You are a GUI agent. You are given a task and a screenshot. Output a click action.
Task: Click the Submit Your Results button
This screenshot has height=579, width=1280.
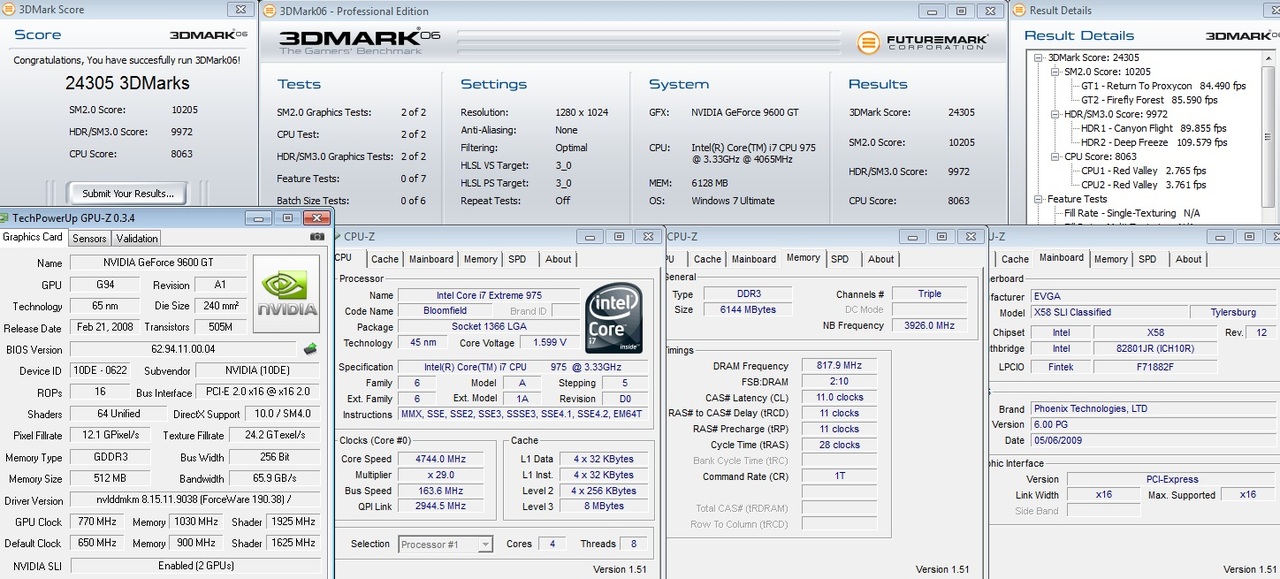click(x=128, y=193)
